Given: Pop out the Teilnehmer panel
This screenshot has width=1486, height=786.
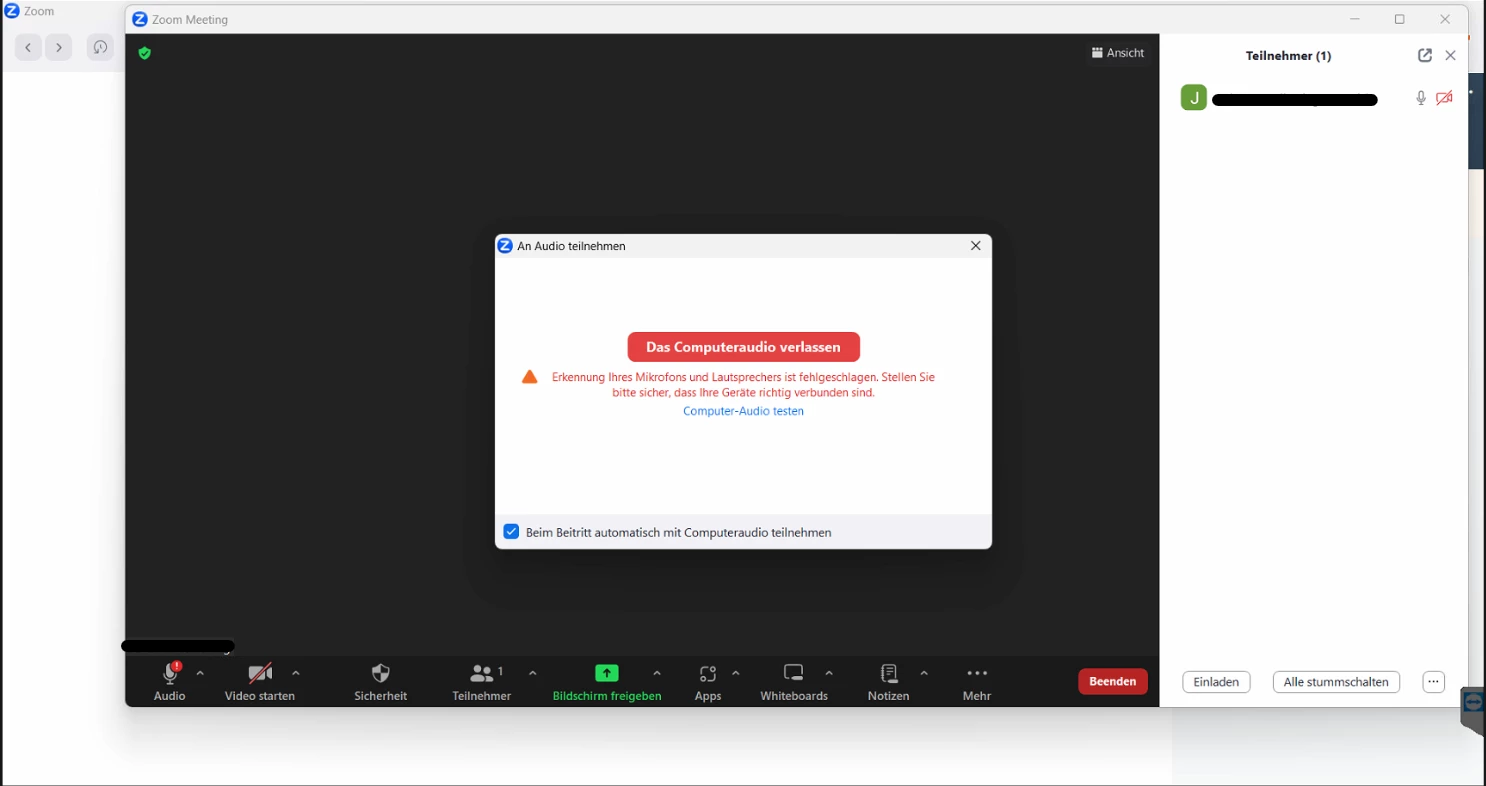Looking at the screenshot, I should [1425, 56].
